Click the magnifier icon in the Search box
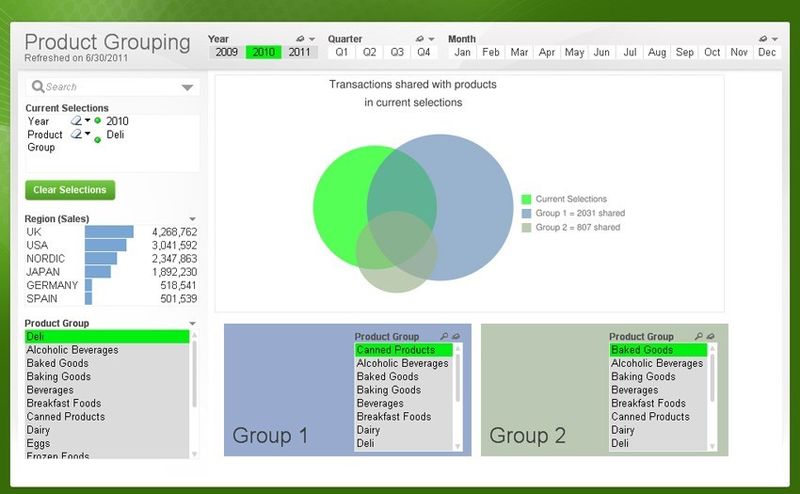 [x=38, y=86]
